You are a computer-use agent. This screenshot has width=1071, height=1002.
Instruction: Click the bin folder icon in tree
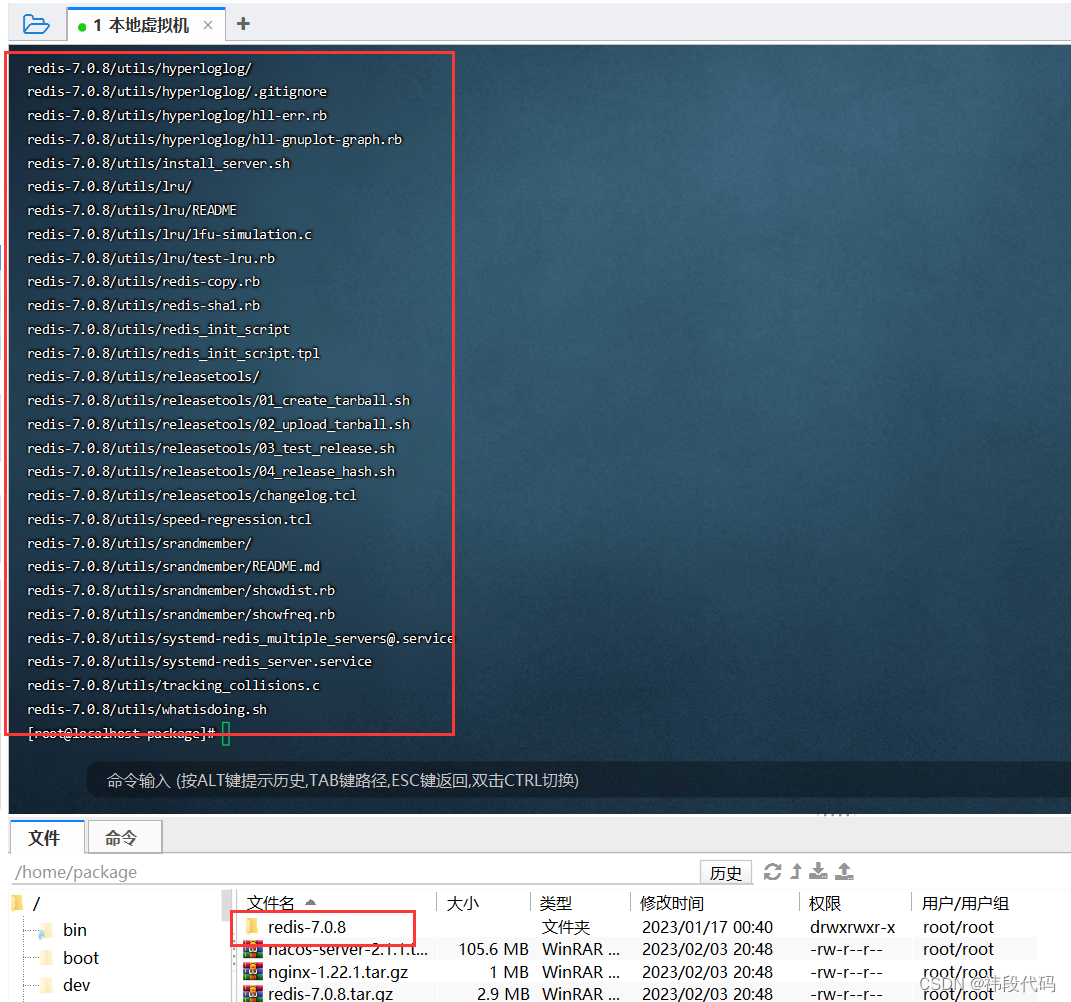tap(46, 931)
